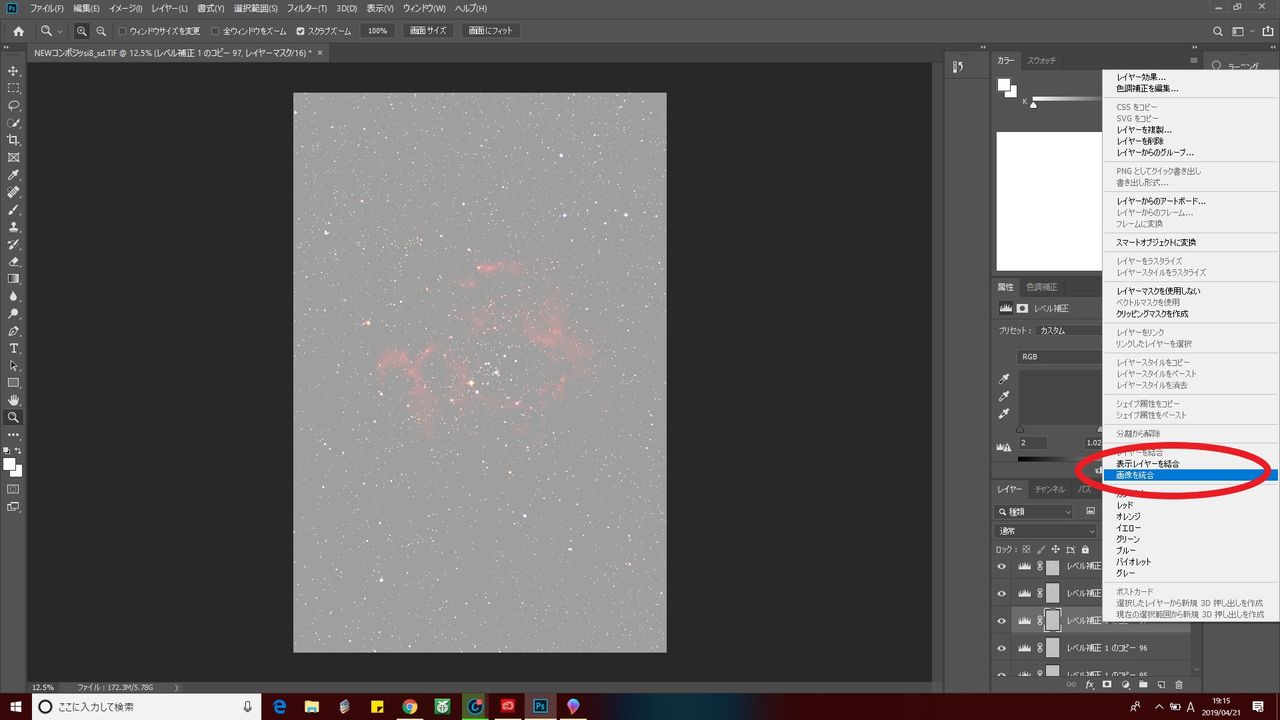Select the Quick Selection tool

[x=14, y=123]
